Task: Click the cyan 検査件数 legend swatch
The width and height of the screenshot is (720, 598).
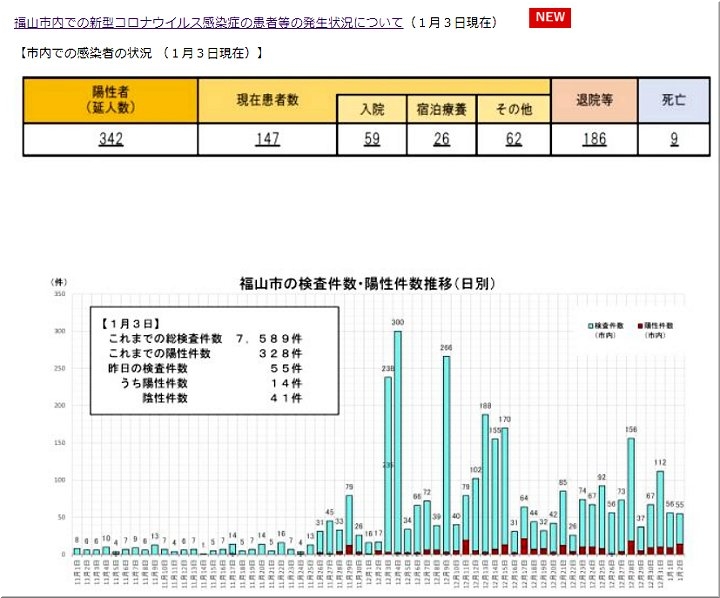Action: [x=593, y=326]
